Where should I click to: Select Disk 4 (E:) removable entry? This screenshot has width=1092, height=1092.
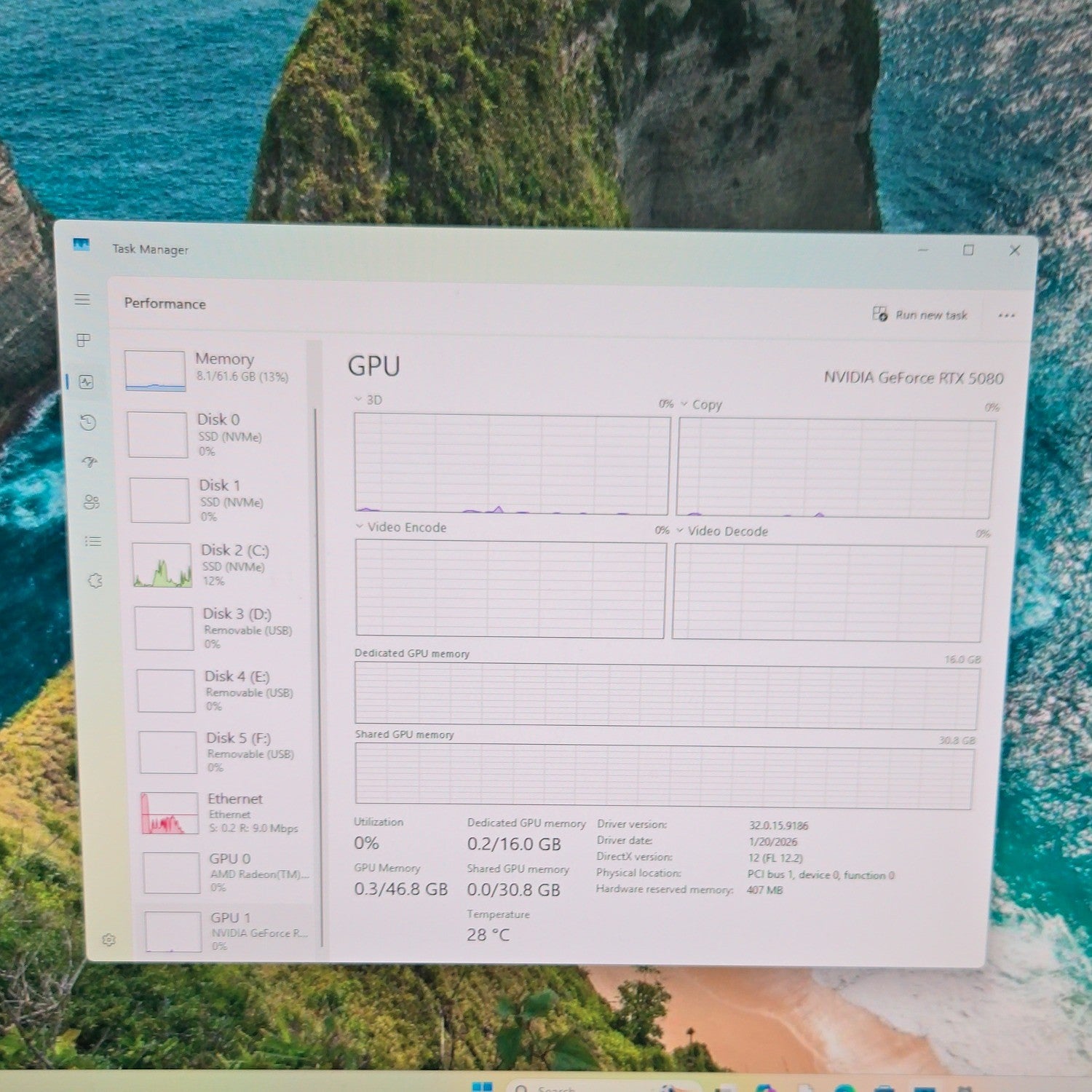(x=226, y=690)
